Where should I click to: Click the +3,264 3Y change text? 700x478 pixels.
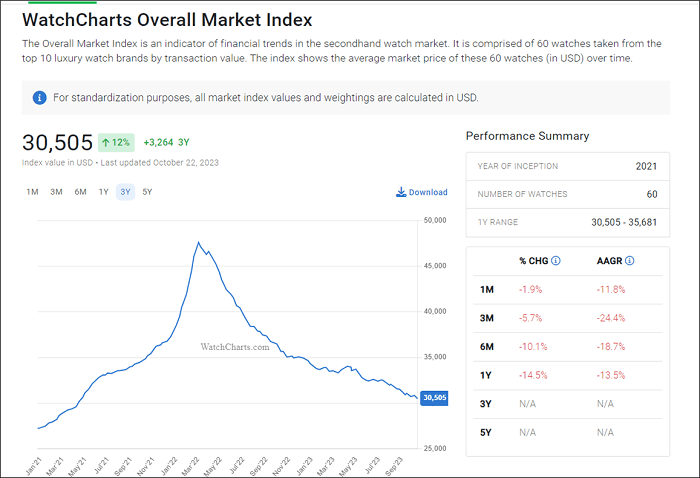tap(167, 142)
